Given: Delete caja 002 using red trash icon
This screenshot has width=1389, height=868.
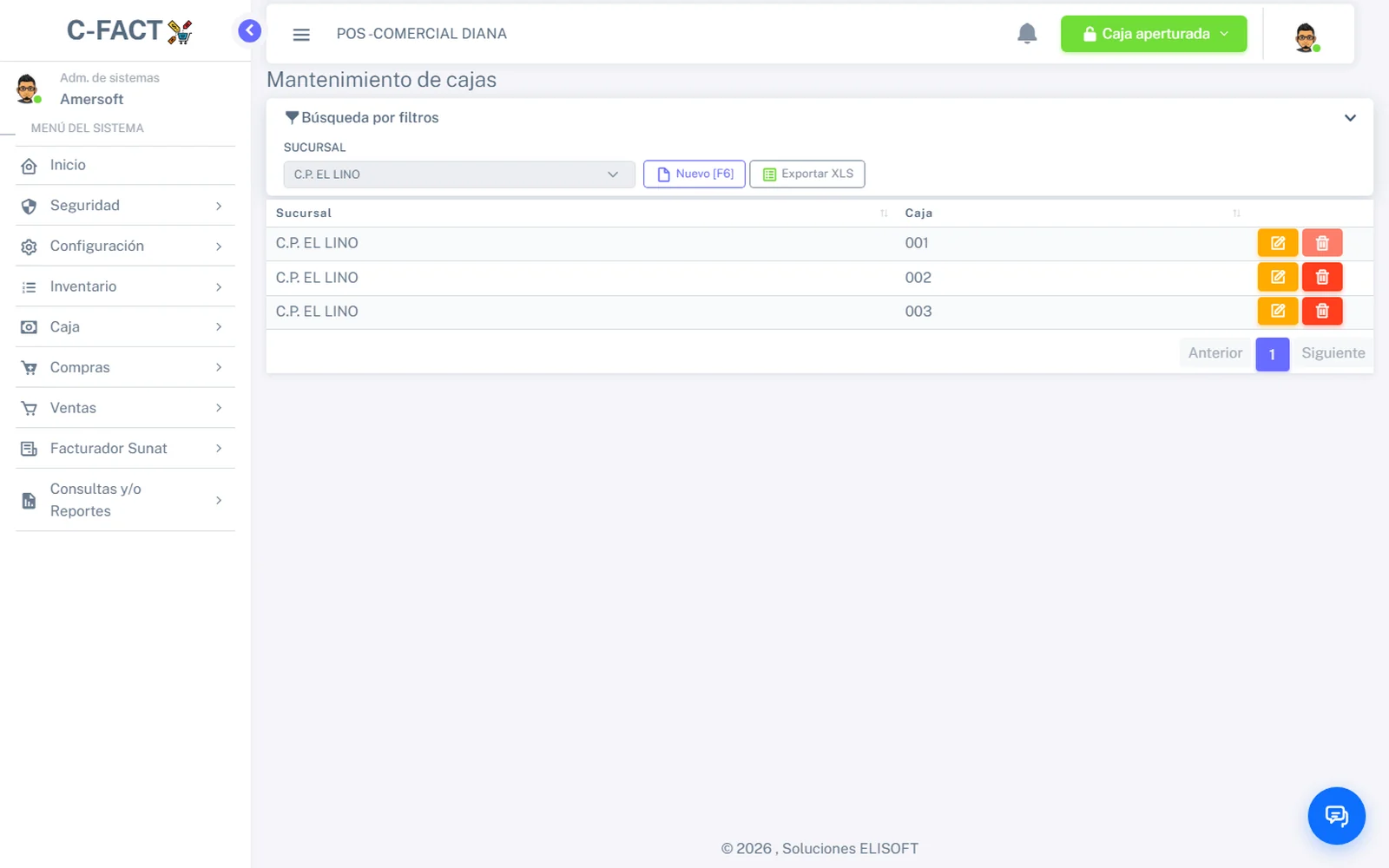Looking at the screenshot, I should [x=1322, y=277].
